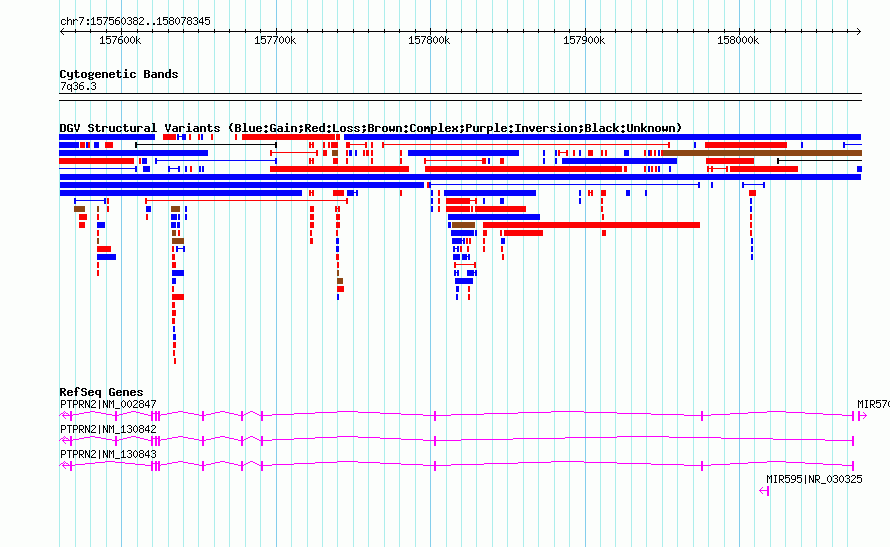Click the long brown complex variant at far right
Image resolution: width=890 pixels, height=547 pixels.
point(762,153)
